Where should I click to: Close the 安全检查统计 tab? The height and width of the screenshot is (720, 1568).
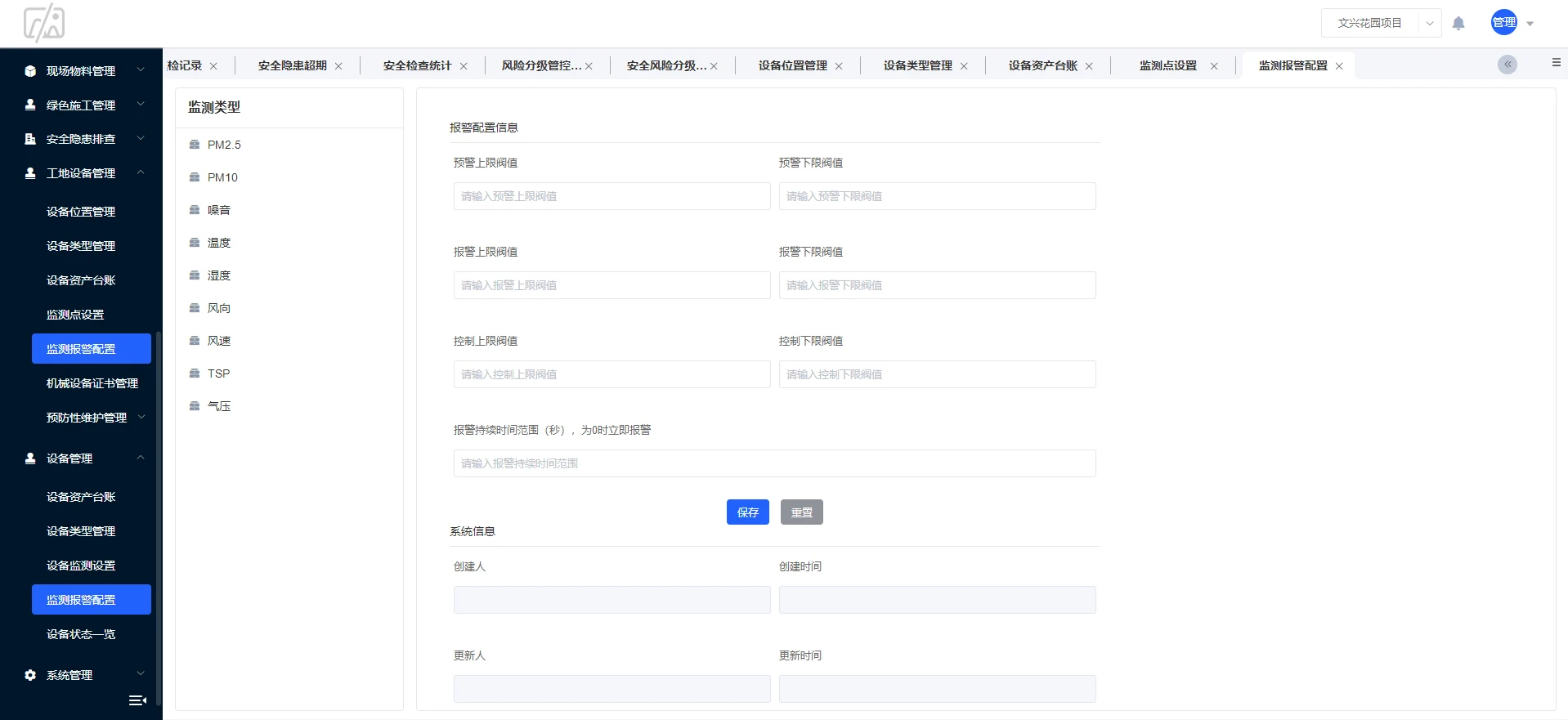pos(464,66)
